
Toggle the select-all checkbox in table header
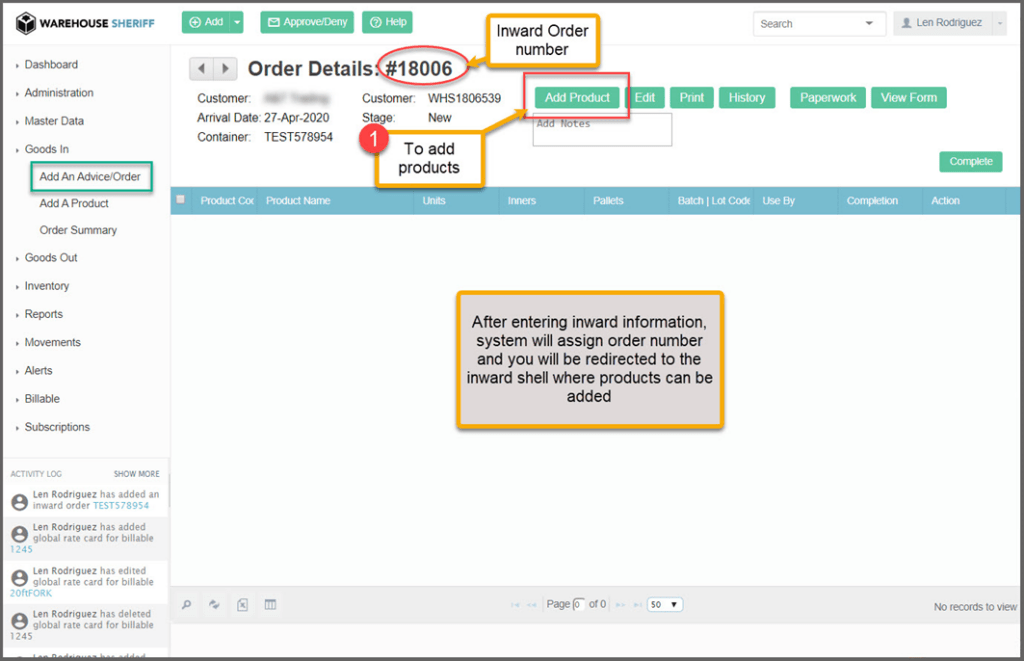click(x=181, y=200)
